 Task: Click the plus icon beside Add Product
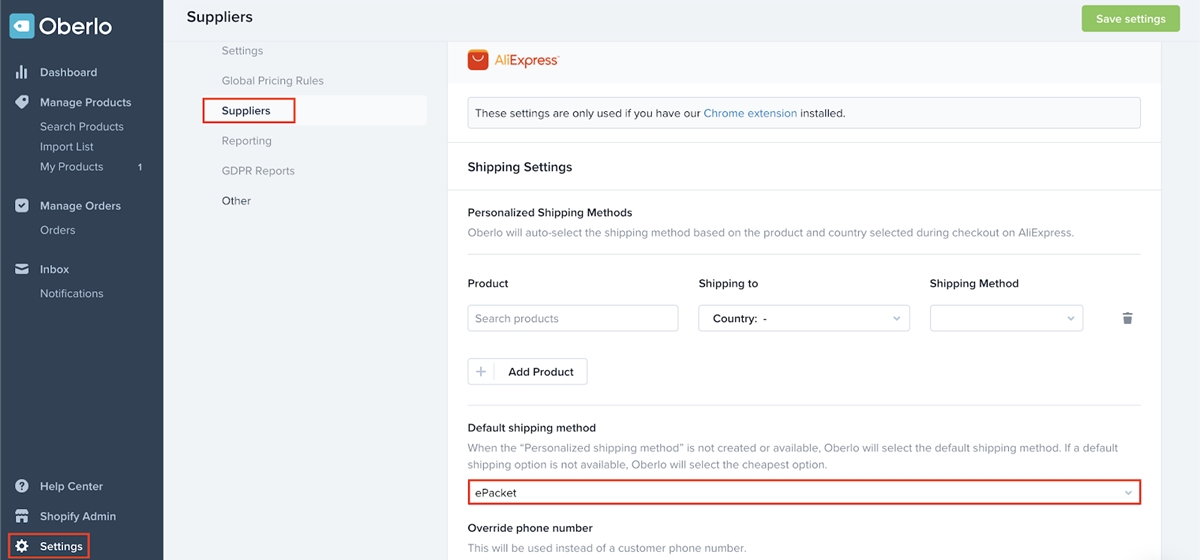tap(481, 371)
